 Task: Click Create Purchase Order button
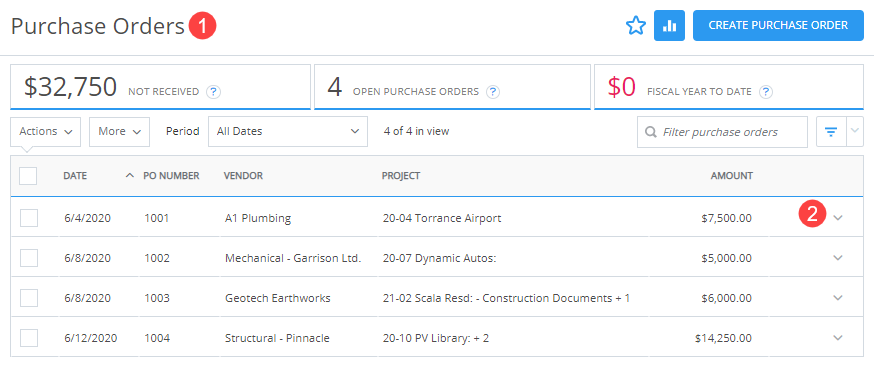[x=778, y=26]
